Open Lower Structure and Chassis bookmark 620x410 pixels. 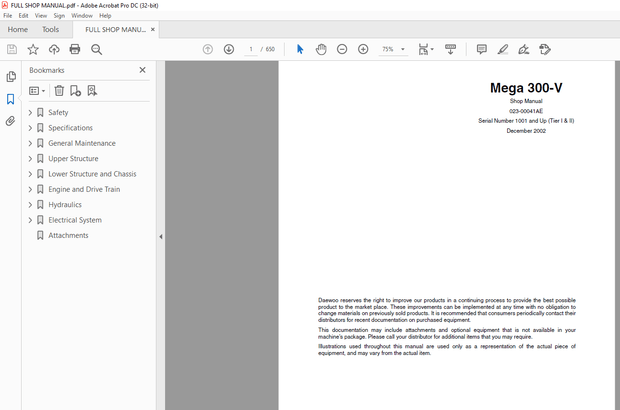coord(92,174)
